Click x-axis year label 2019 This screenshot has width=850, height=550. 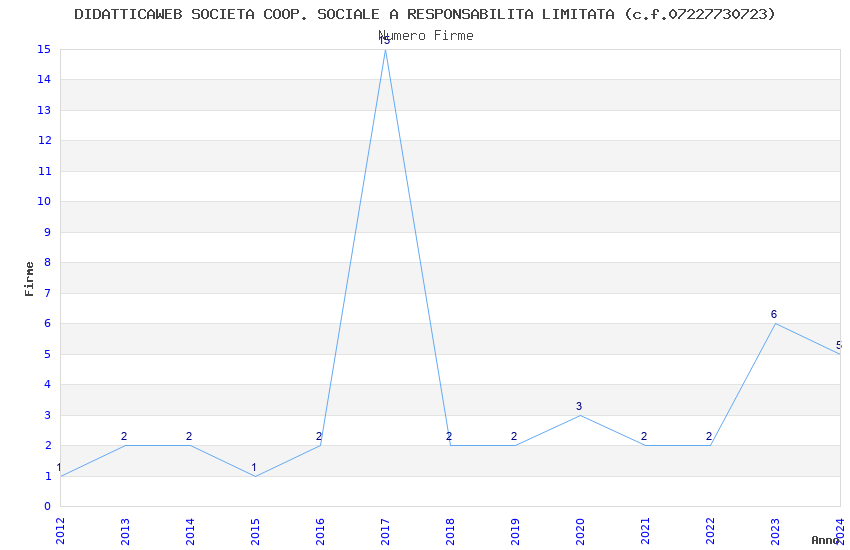click(516, 531)
